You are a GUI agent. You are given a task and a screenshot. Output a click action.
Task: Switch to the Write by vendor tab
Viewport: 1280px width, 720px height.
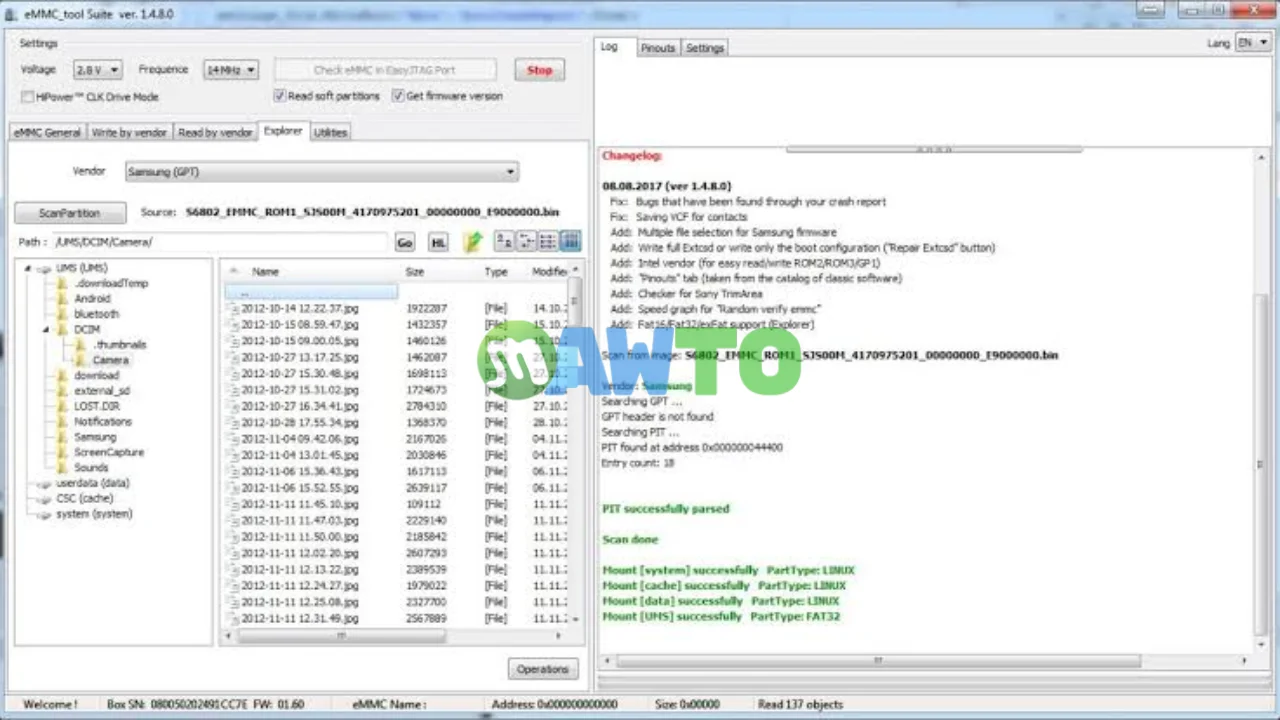tap(129, 132)
